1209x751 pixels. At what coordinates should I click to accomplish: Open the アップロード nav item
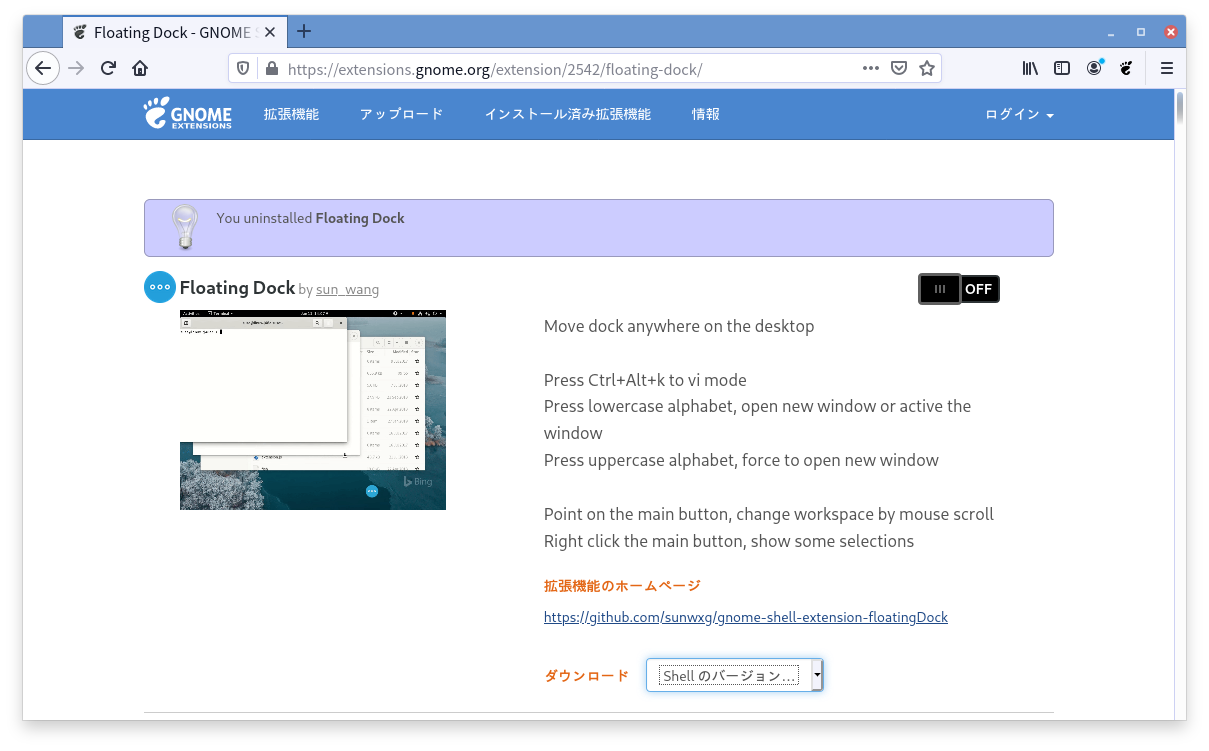pos(401,114)
